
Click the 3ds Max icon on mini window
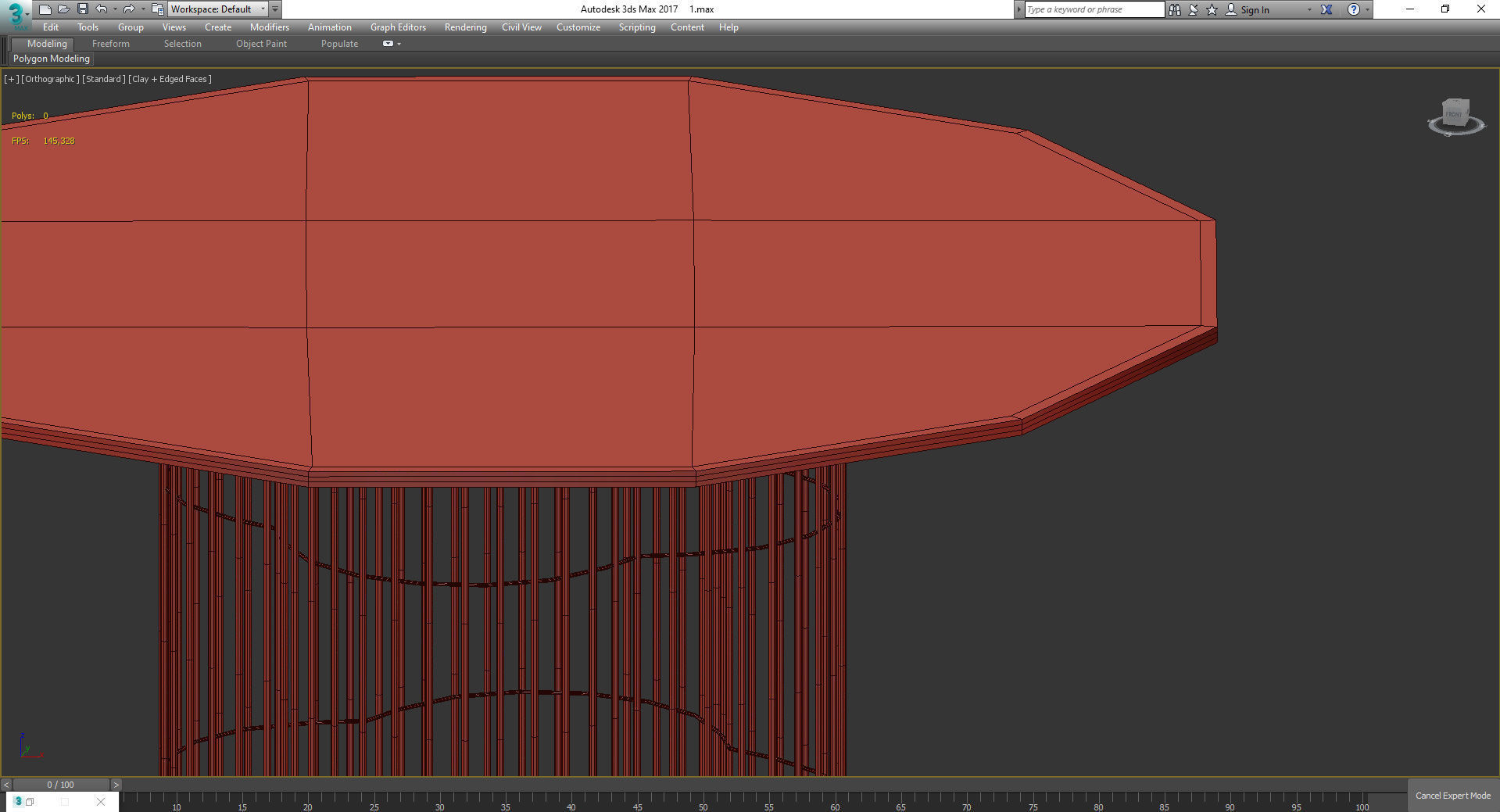pos(18,802)
